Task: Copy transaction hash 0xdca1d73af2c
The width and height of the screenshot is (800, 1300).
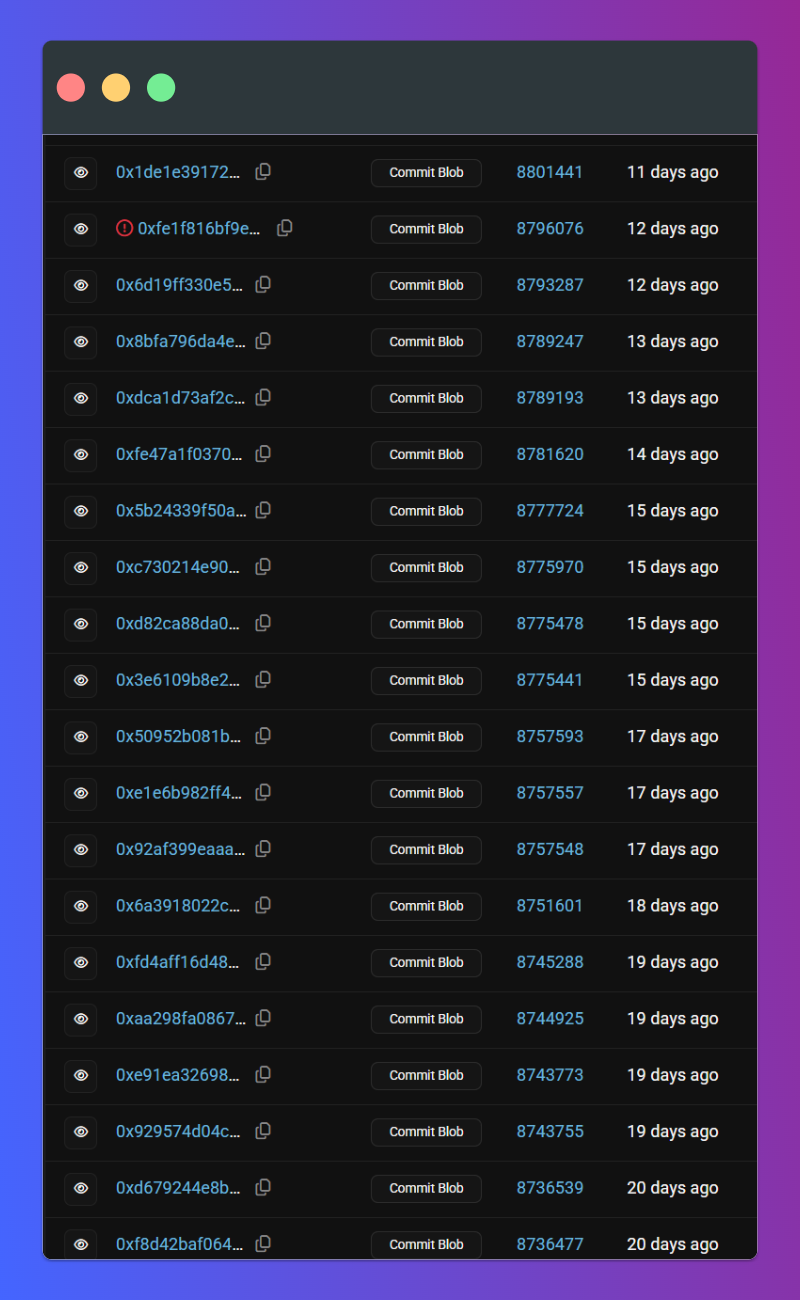Action: click(263, 398)
